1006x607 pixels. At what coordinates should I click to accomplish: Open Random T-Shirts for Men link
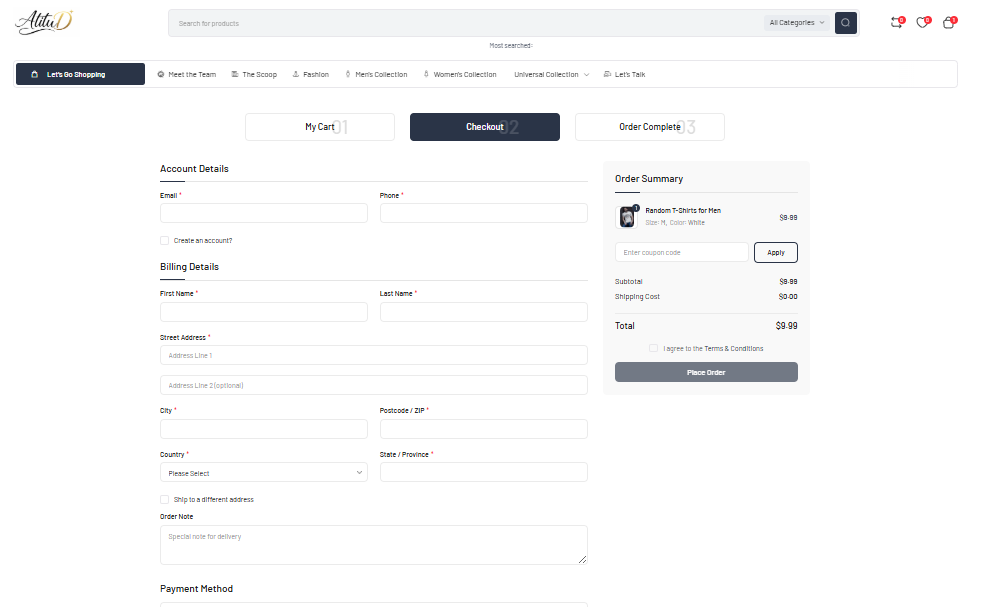point(683,210)
